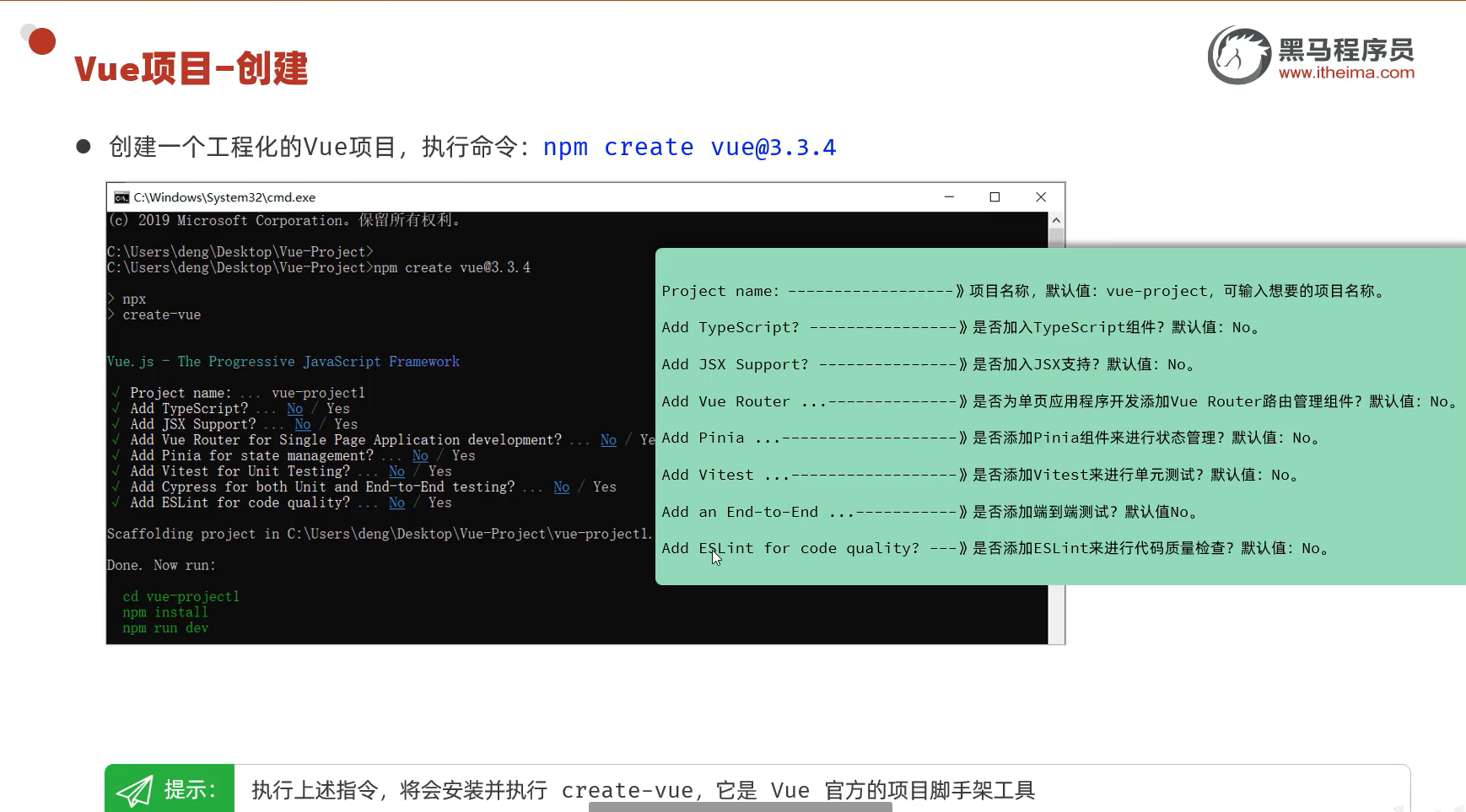Maximize the cmd.exe window
The image size is (1466, 812).
[994, 196]
